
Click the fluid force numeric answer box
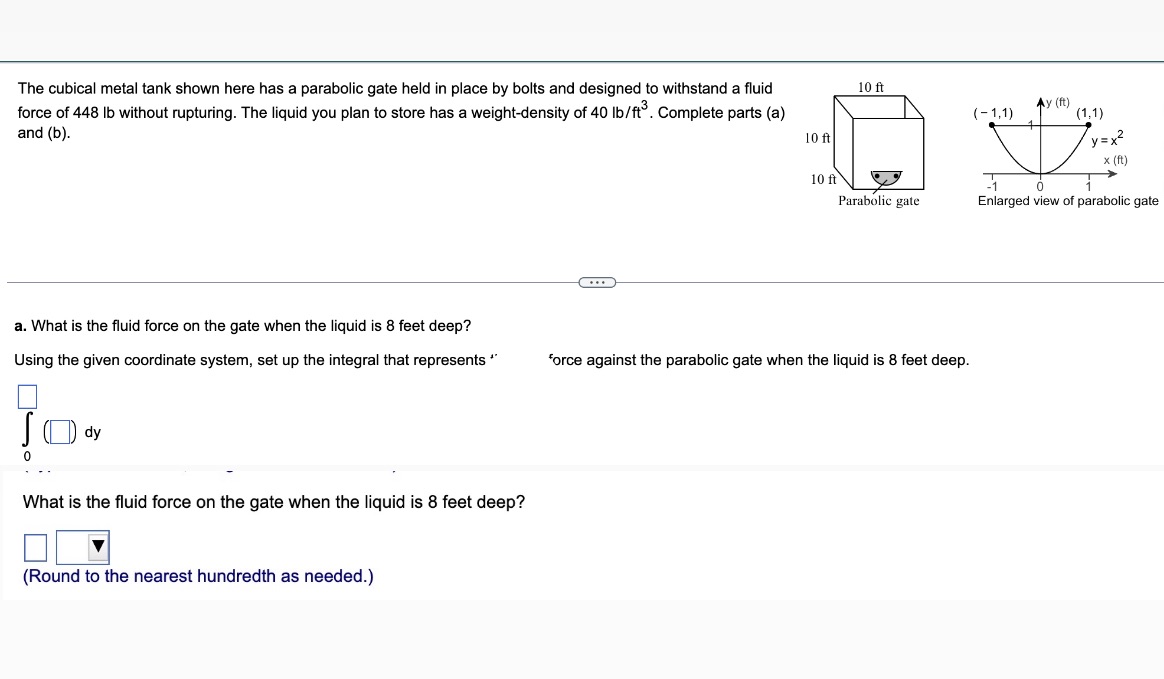[36, 546]
